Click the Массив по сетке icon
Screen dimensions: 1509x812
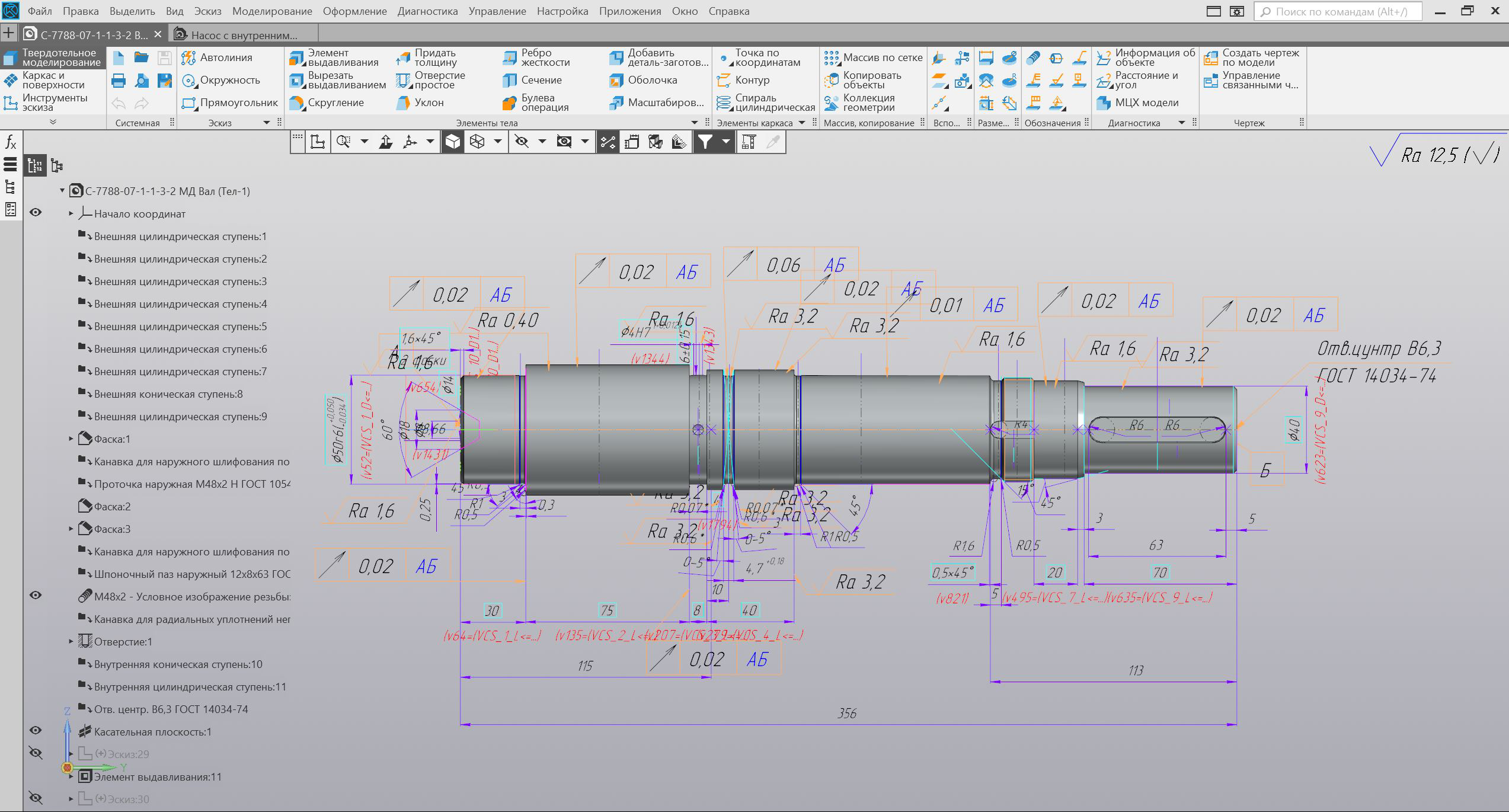[x=832, y=57]
